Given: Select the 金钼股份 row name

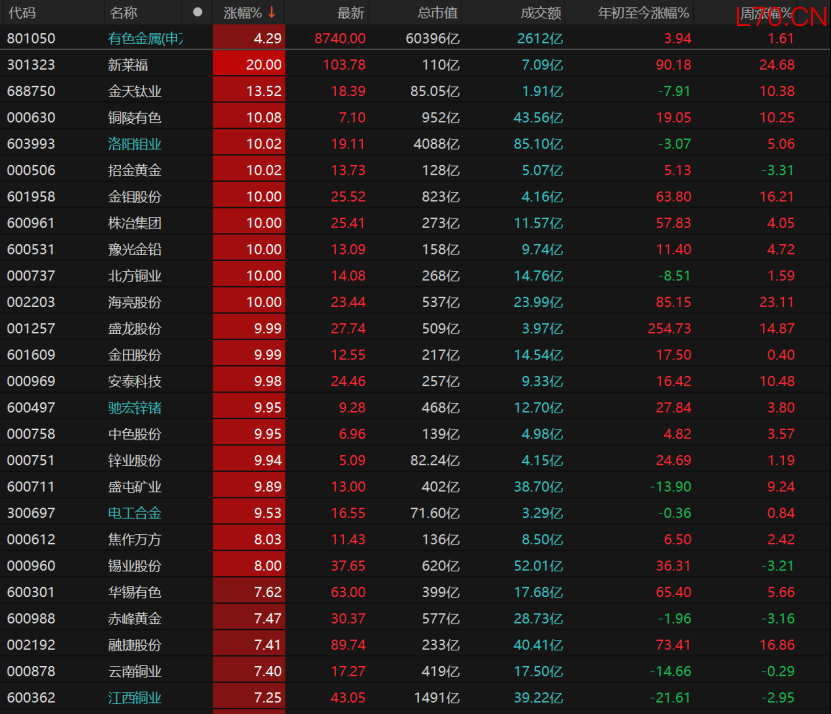Looking at the screenshot, I should point(135,197).
